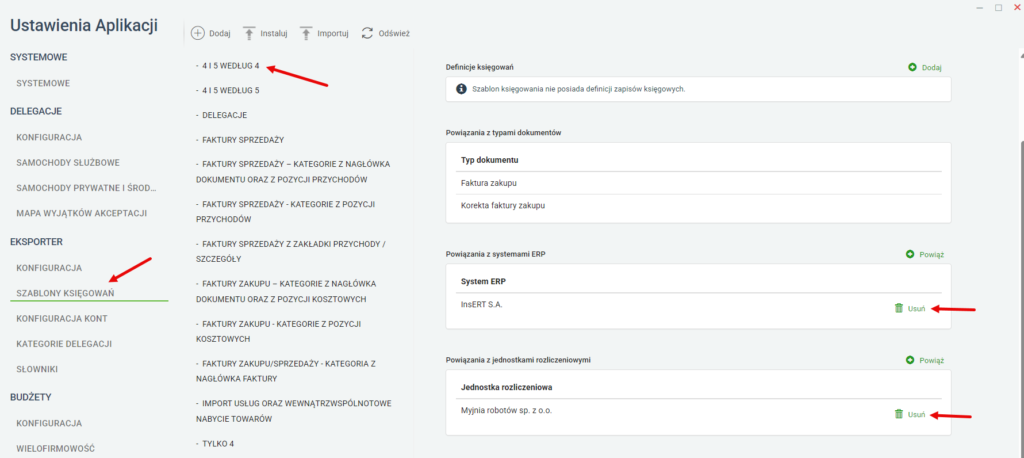1024x458 pixels.
Task: Select SAMOCHODY PRYWATNE I ŚROD... menu item
Action: 87,188
